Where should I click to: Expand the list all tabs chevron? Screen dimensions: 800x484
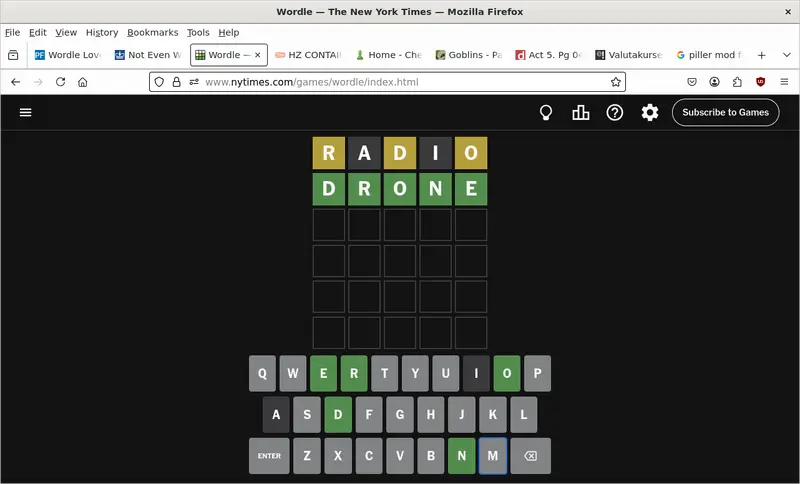[x=786, y=55]
